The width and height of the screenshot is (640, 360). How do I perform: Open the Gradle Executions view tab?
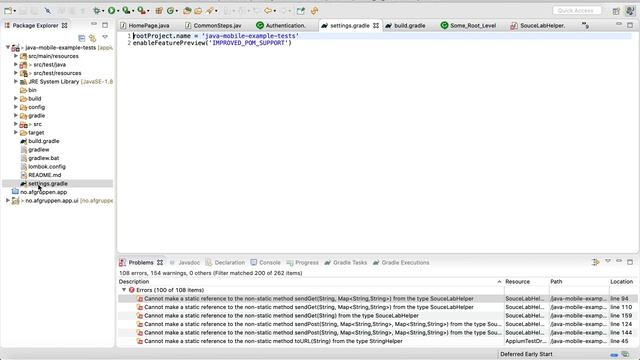(x=401, y=262)
